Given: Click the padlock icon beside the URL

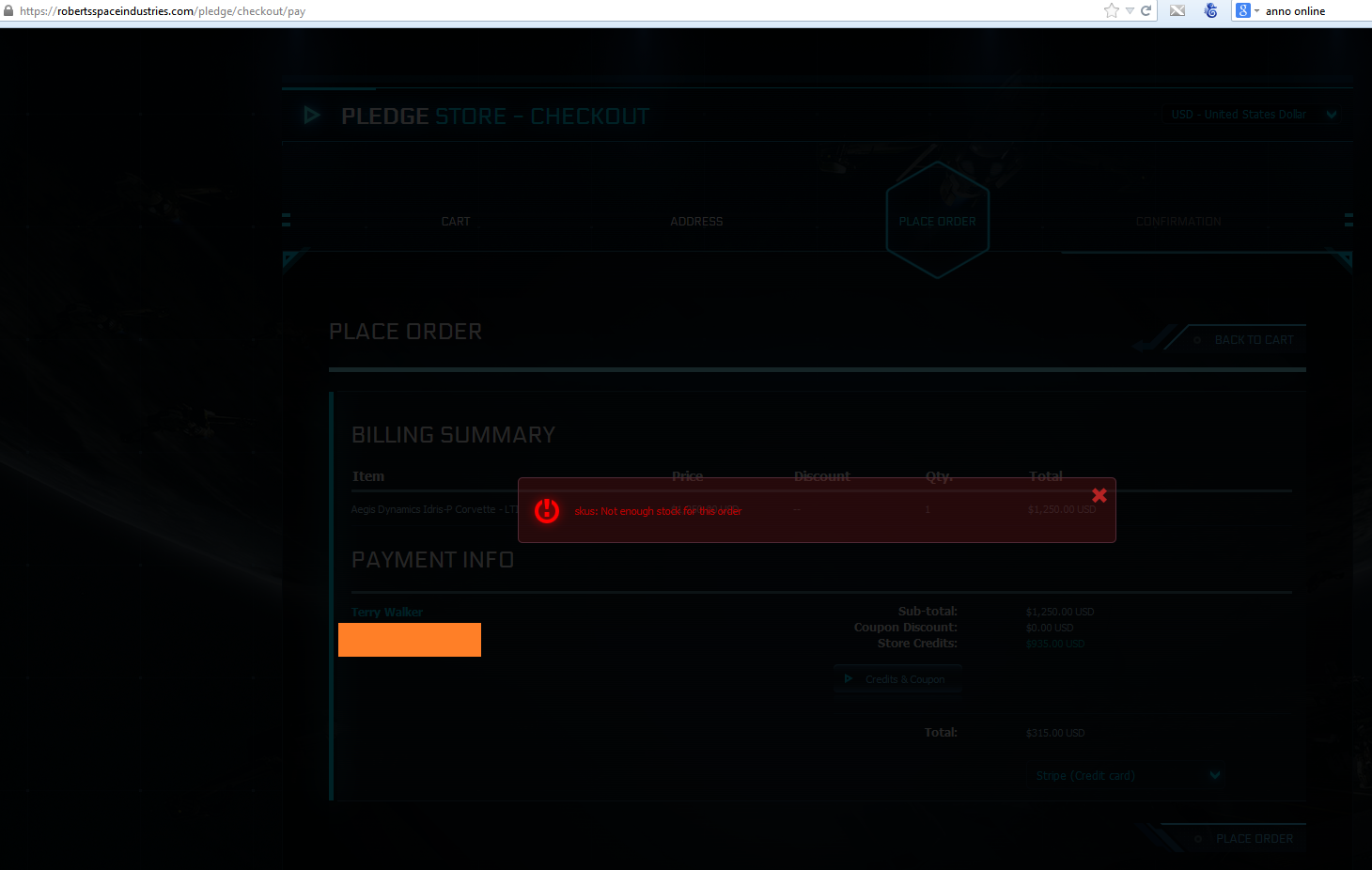Looking at the screenshot, I should [8, 10].
